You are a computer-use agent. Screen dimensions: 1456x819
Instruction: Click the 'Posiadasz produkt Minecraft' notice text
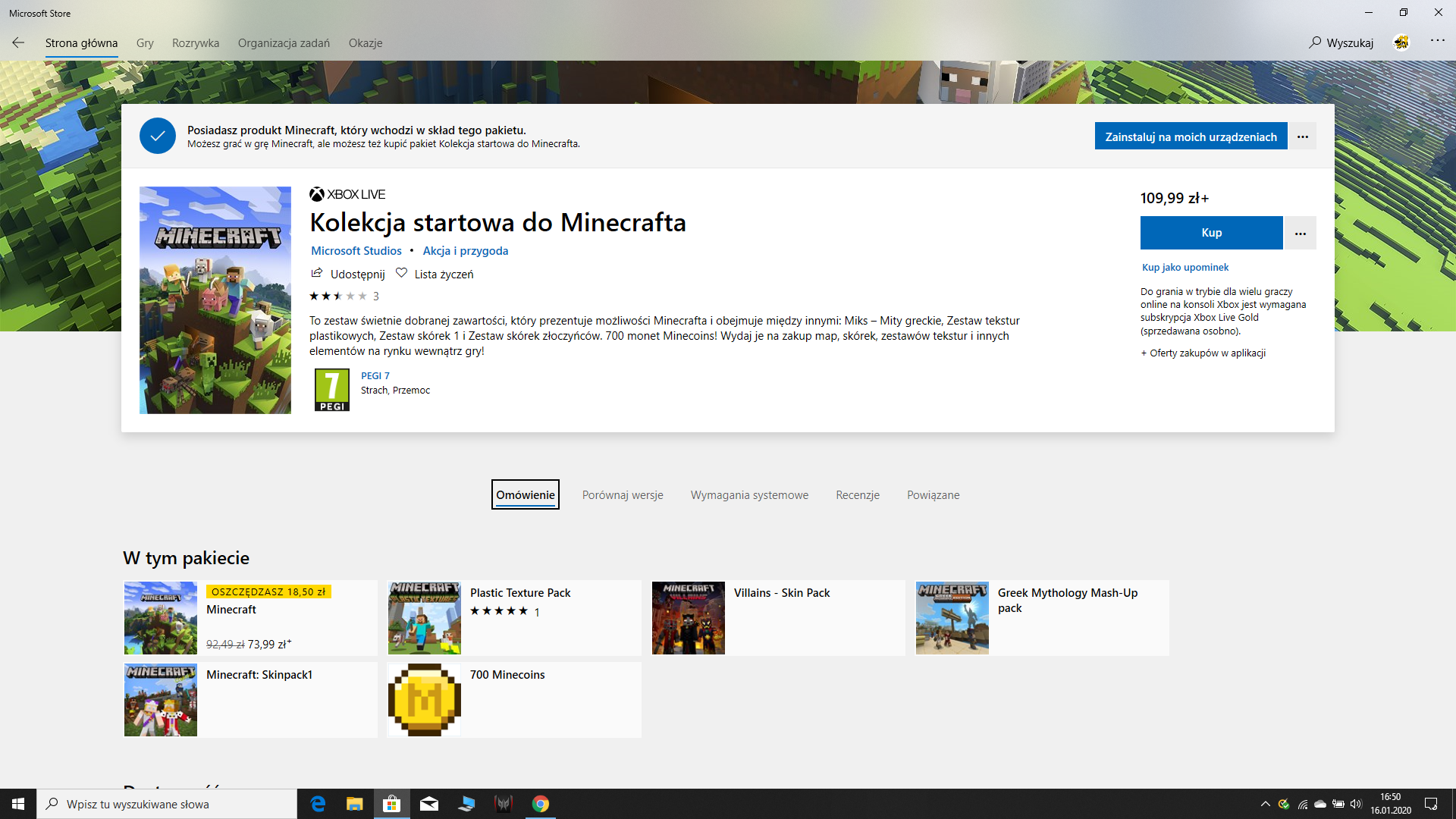click(x=356, y=130)
